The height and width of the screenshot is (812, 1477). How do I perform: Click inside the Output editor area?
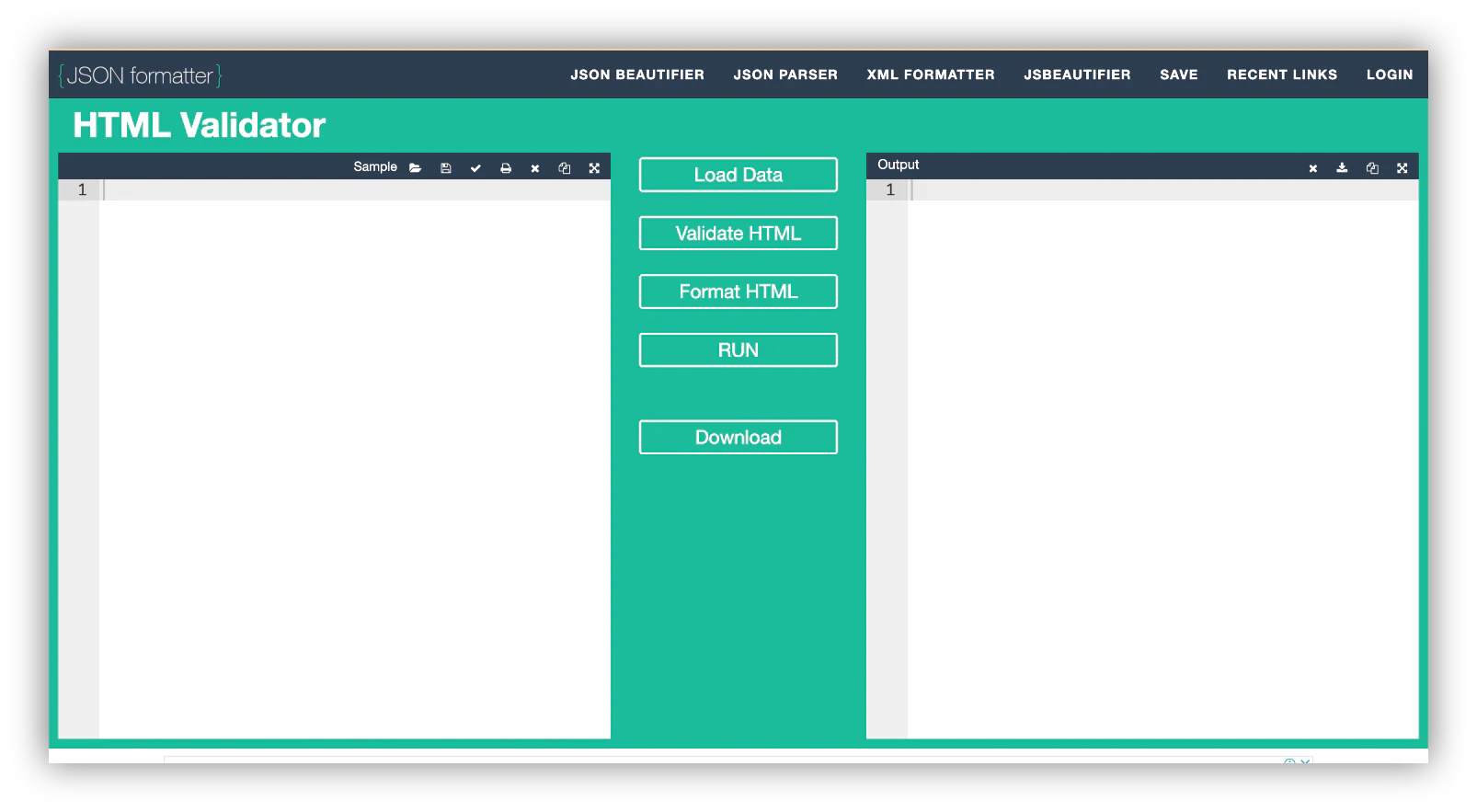point(1162,459)
